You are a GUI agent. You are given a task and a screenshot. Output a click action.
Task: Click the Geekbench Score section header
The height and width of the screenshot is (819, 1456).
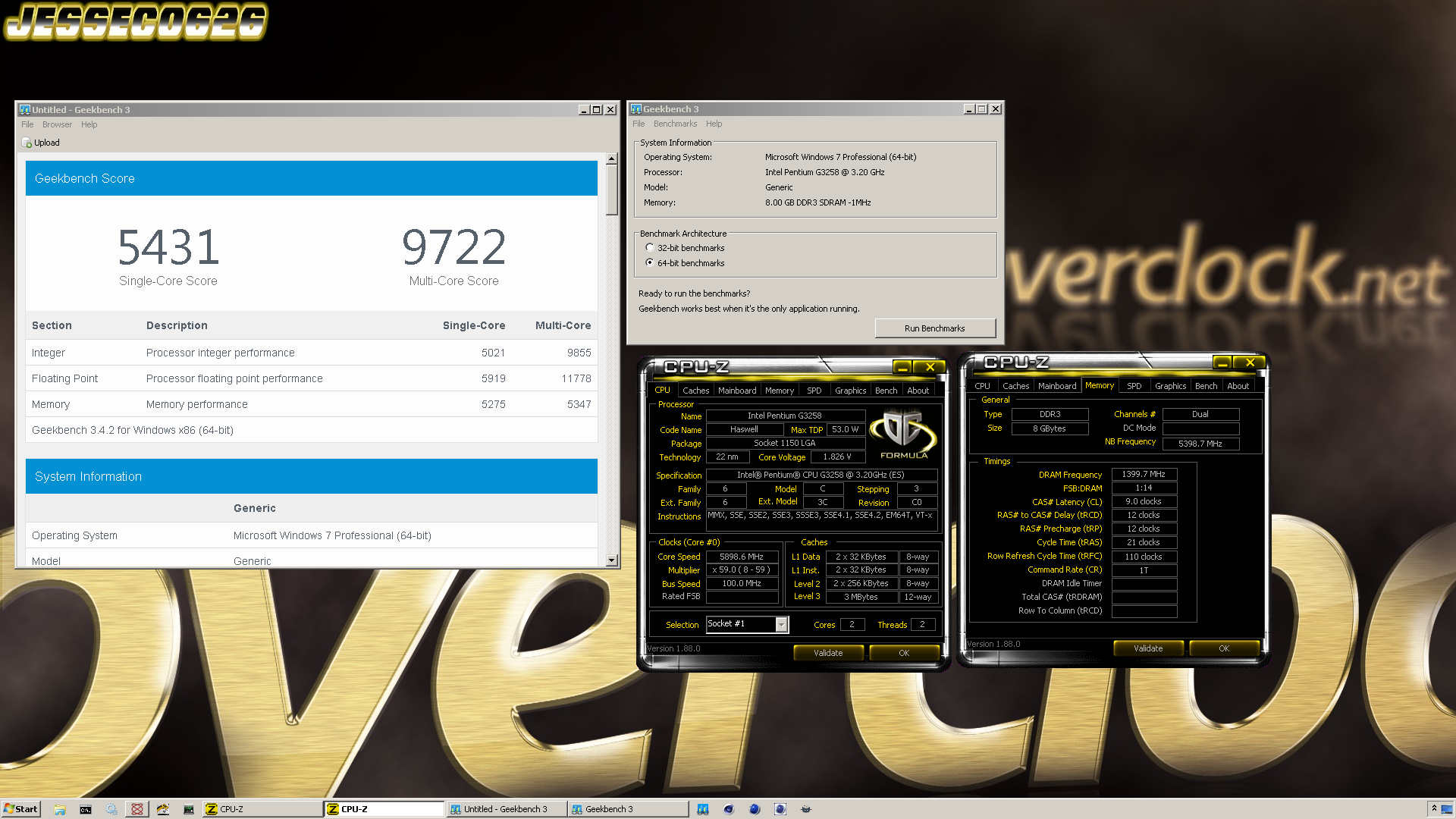pos(312,178)
